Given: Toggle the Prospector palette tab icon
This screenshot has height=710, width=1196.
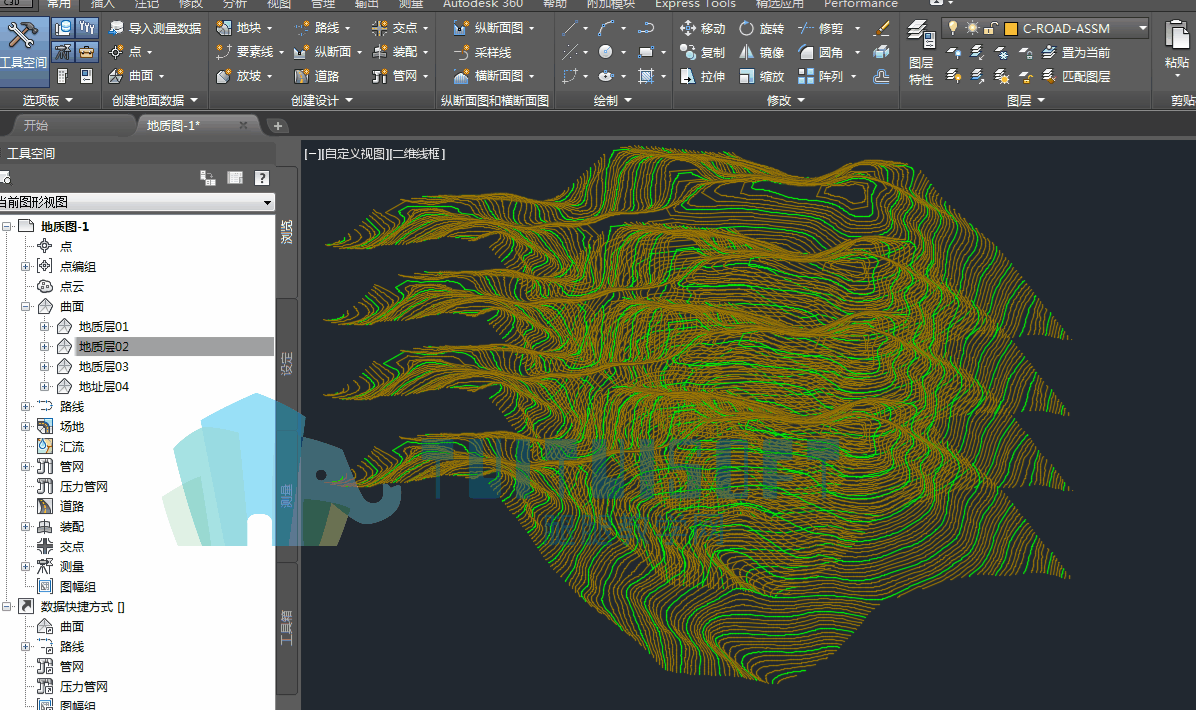Looking at the screenshot, I should pyautogui.click(x=63, y=28).
